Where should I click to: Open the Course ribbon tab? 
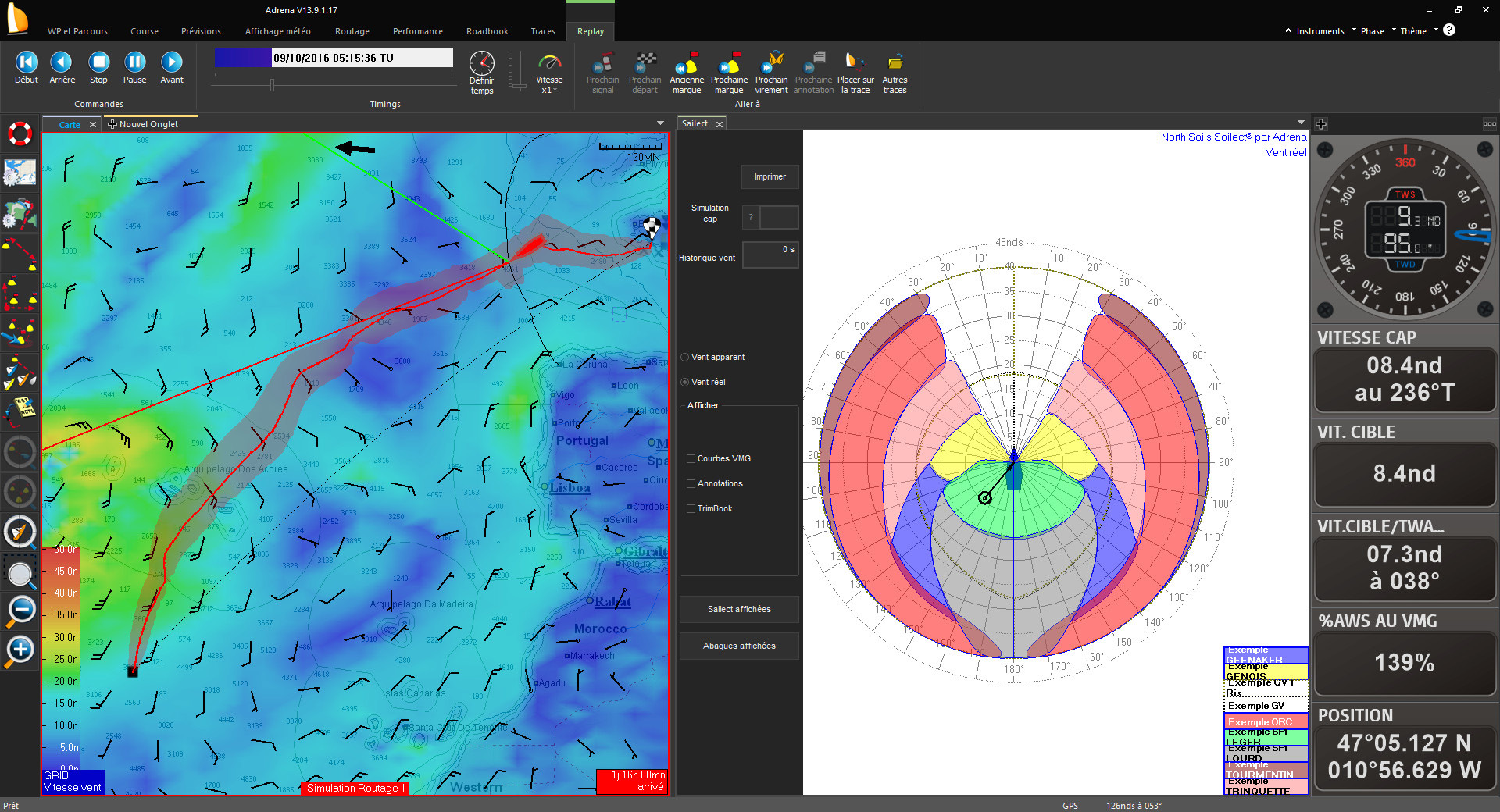(x=145, y=31)
